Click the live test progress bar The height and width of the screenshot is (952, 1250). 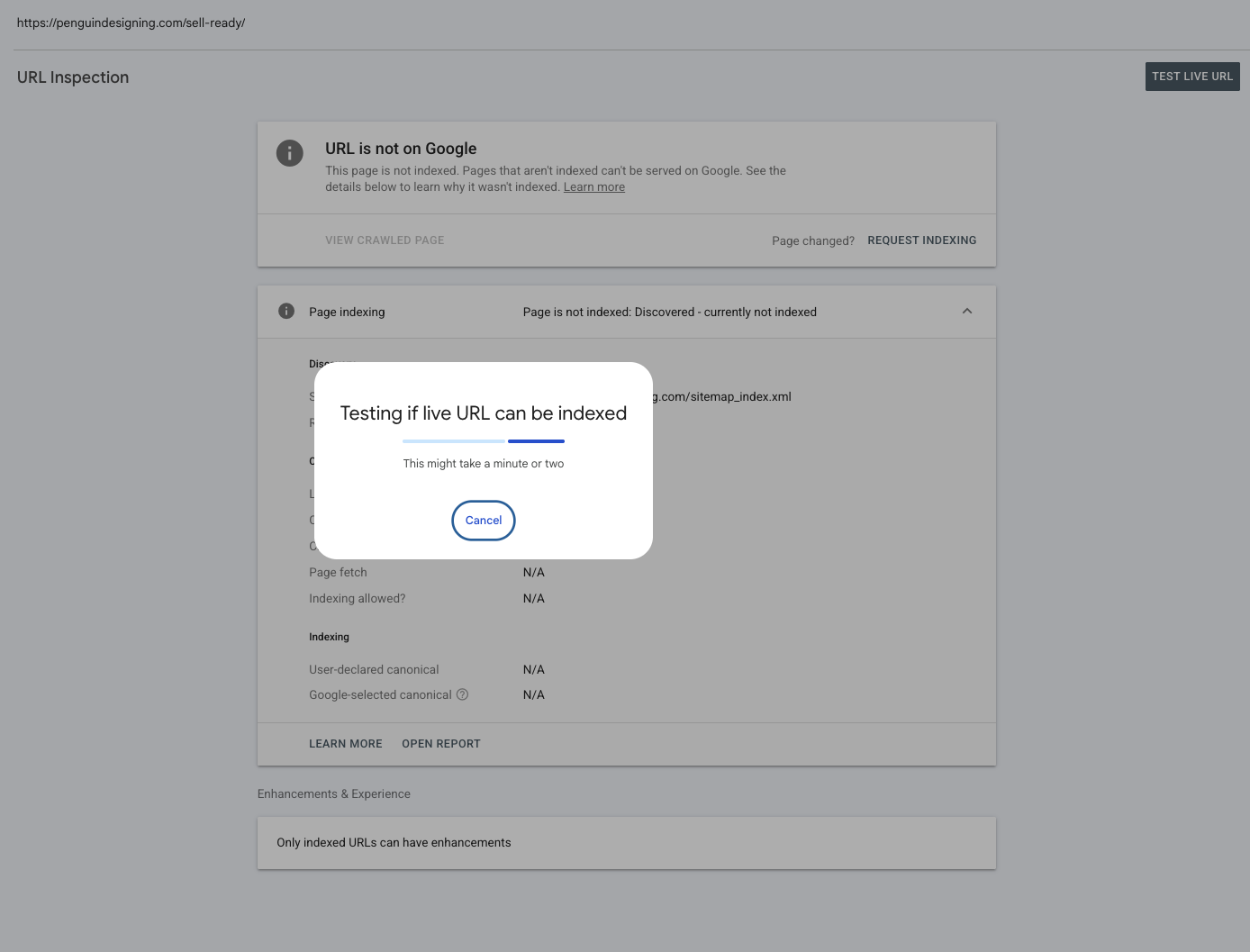coord(484,441)
